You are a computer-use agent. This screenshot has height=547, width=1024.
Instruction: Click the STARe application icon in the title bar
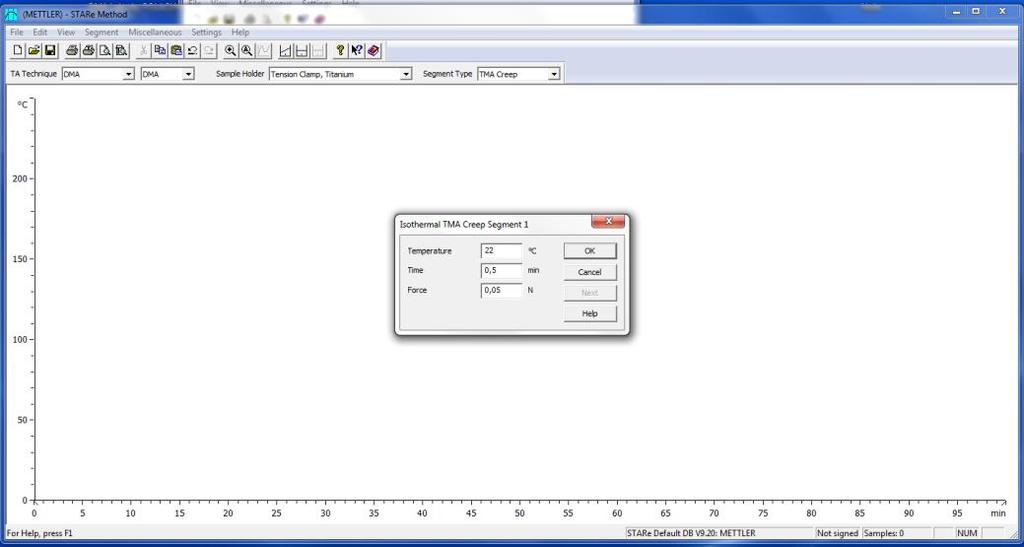pos(11,14)
